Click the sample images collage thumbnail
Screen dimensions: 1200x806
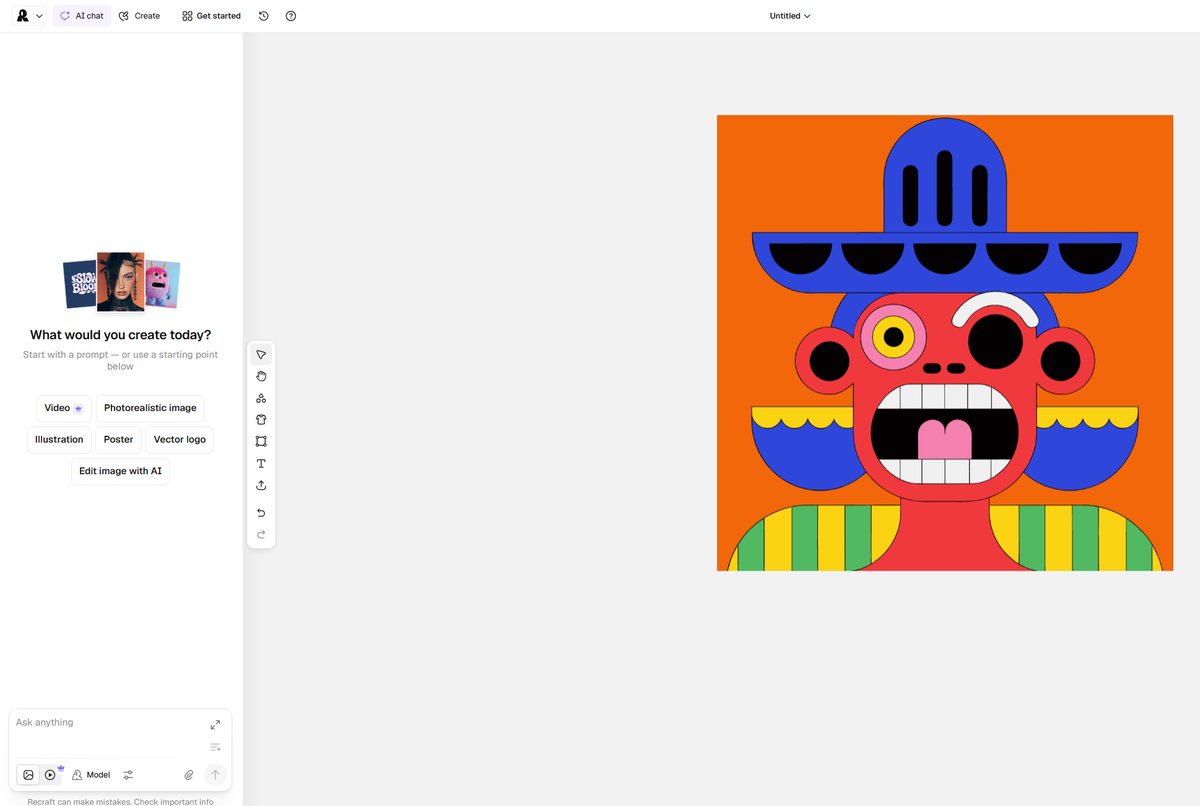click(121, 282)
